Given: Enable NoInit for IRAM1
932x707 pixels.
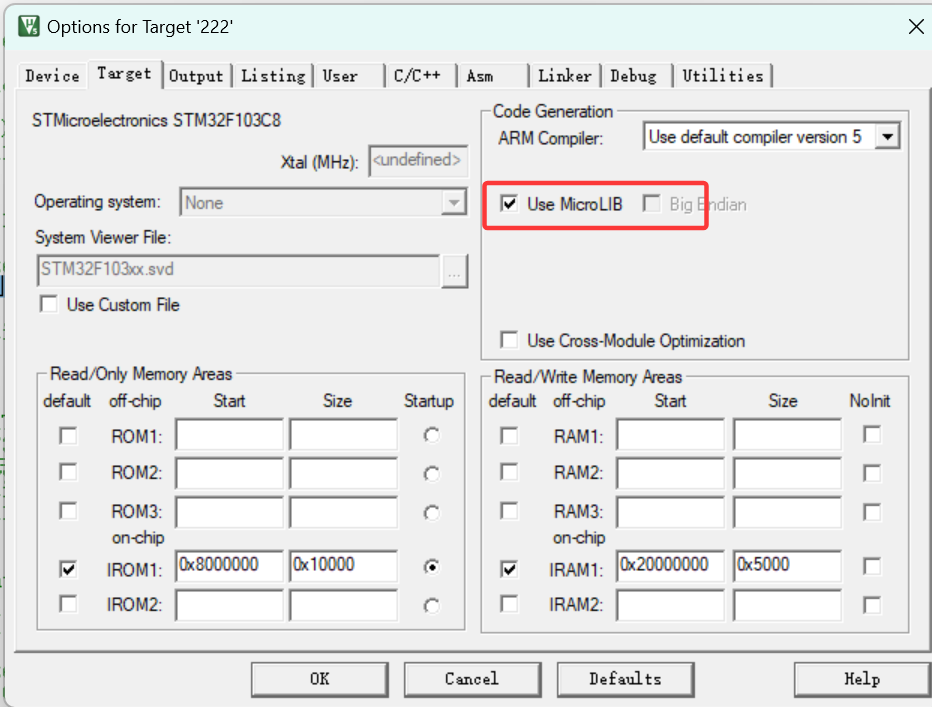Looking at the screenshot, I should pos(872,566).
